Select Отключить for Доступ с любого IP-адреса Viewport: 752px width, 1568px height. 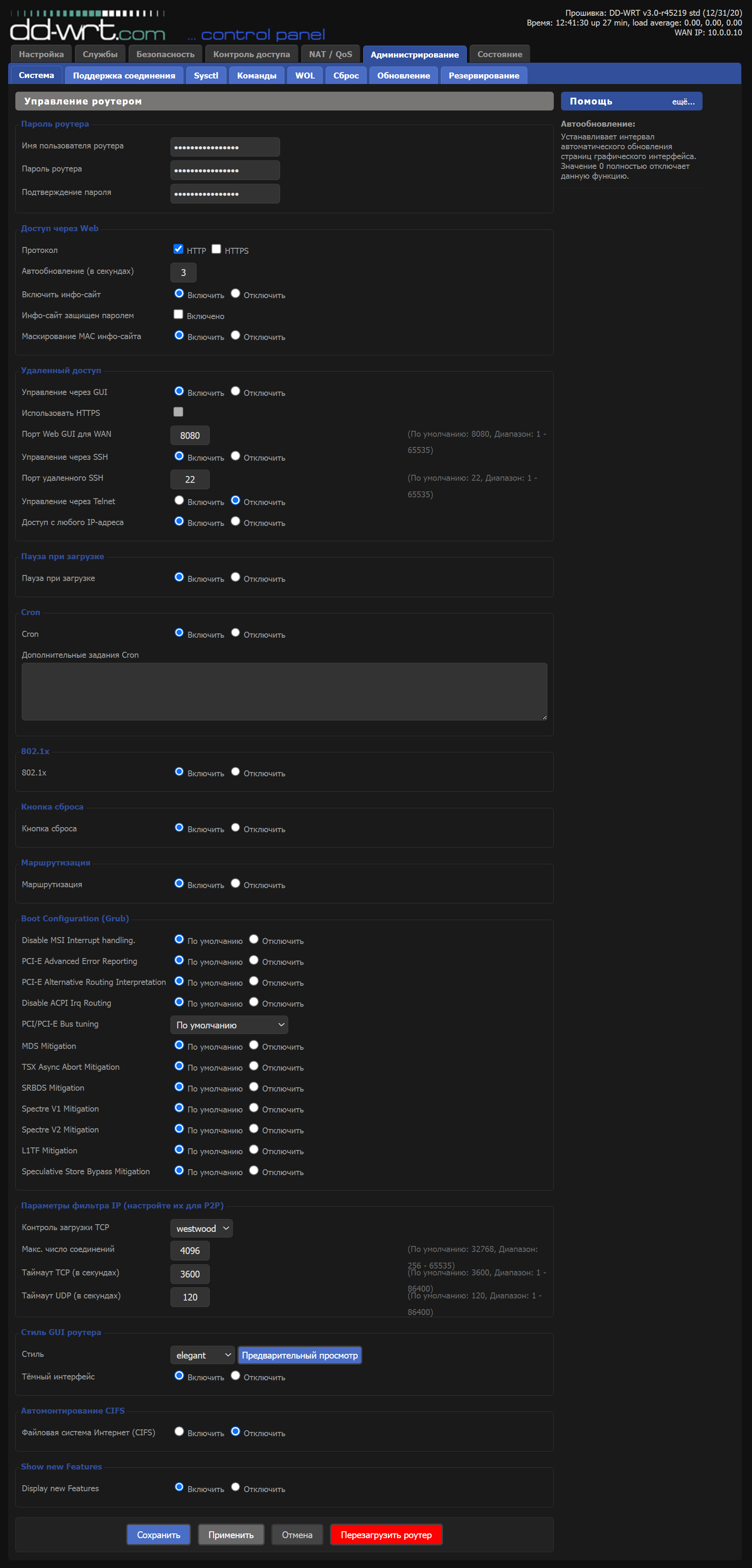235,521
